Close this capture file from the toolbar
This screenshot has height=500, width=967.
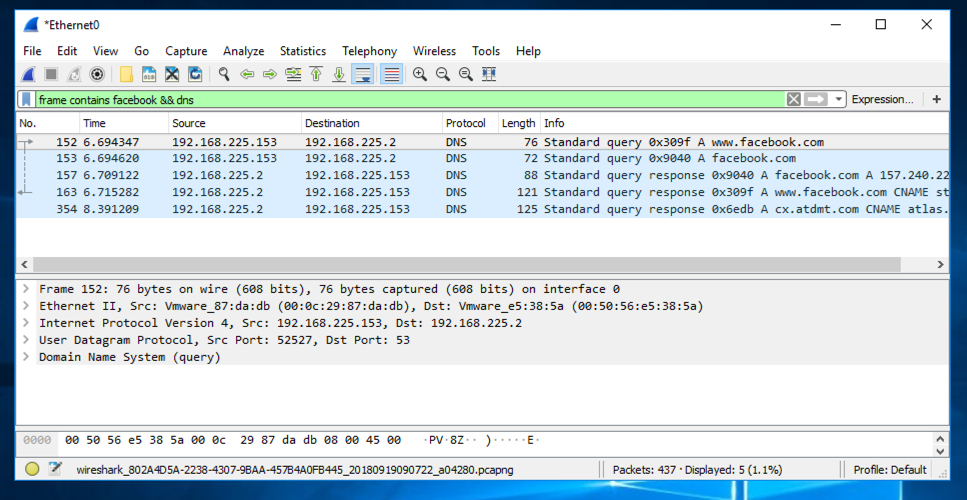(x=171, y=75)
